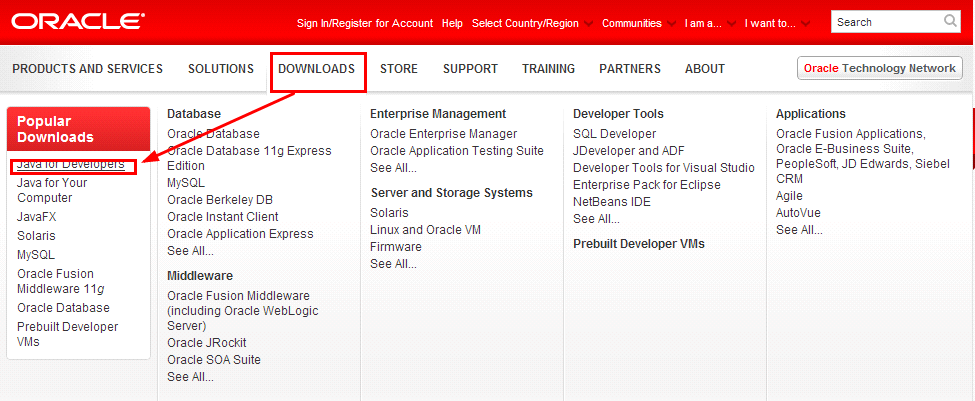Open Oracle Fusion Middleware including WebLogic Server

(243, 310)
